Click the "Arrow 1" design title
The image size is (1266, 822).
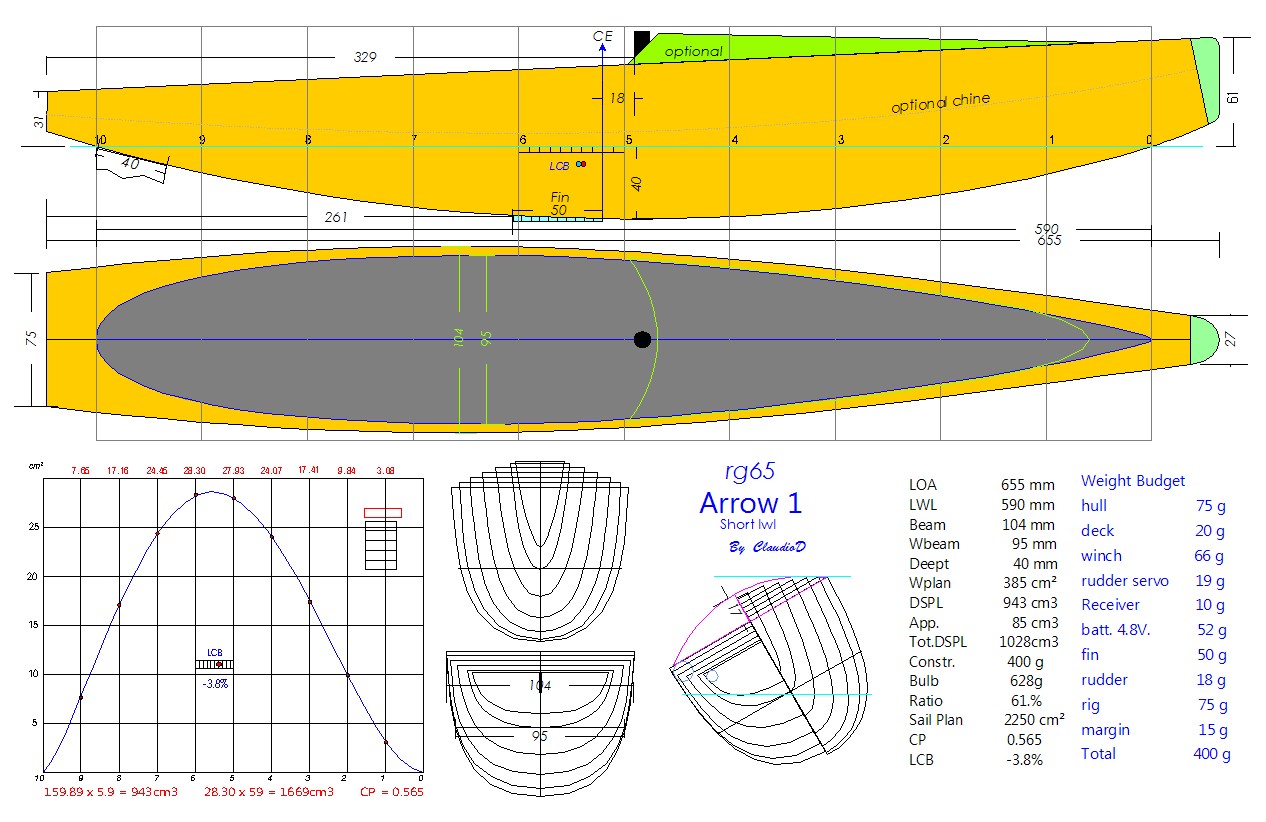click(x=750, y=501)
